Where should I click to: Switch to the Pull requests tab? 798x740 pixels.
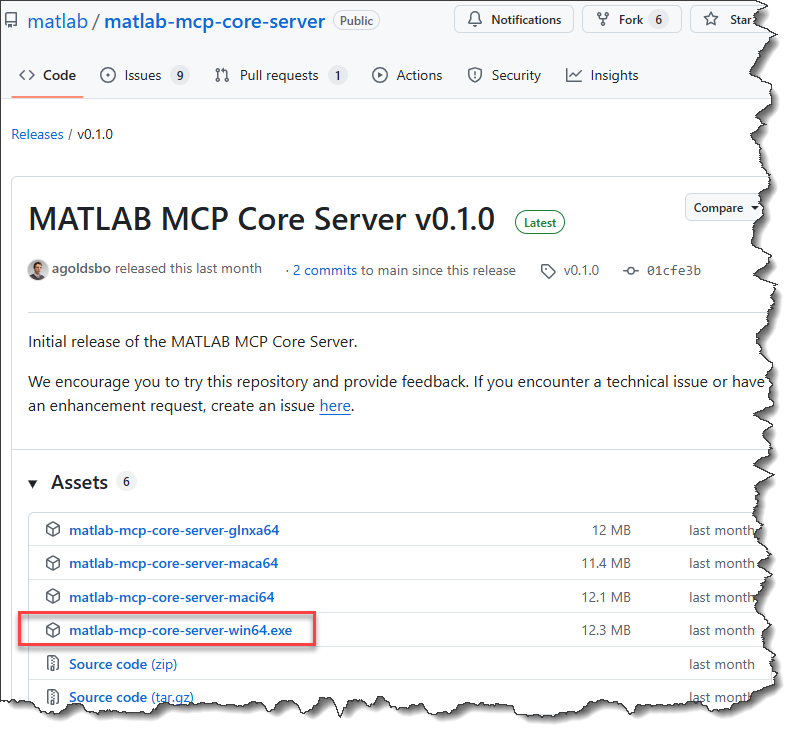tap(279, 75)
